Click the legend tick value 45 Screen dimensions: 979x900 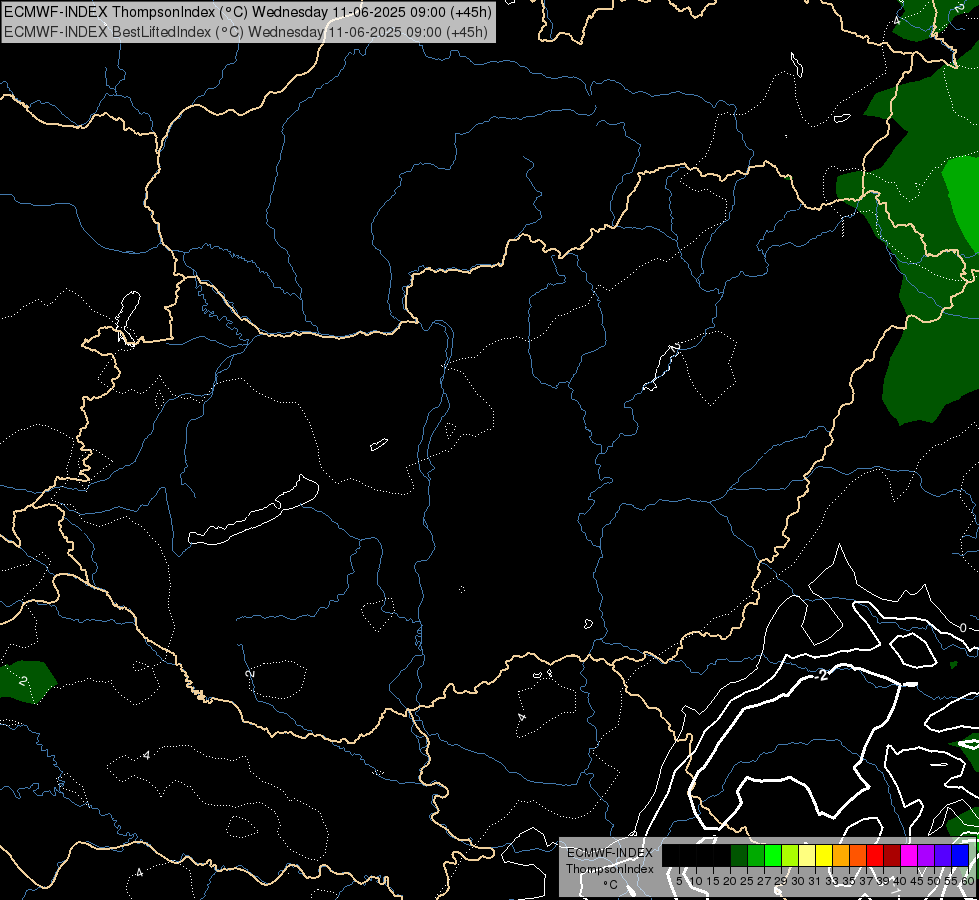(918, 881)
